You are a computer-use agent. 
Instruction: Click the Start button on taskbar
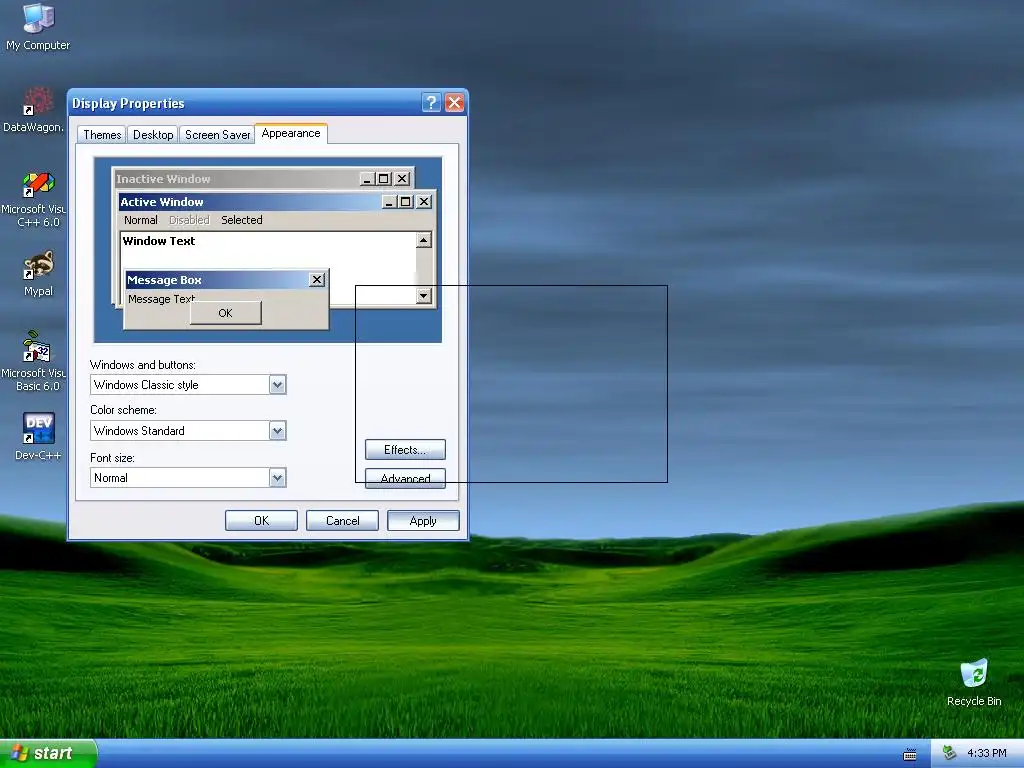point(48,753)
